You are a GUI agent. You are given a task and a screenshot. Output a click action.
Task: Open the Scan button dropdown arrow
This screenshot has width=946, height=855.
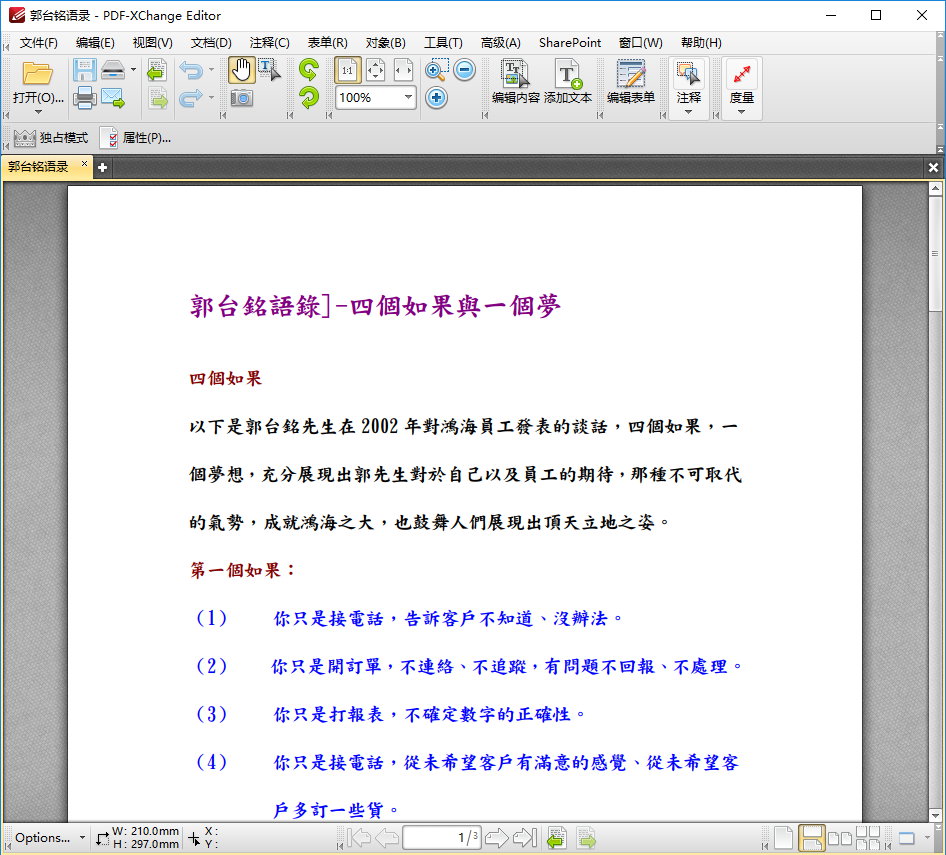coord(133,70)
